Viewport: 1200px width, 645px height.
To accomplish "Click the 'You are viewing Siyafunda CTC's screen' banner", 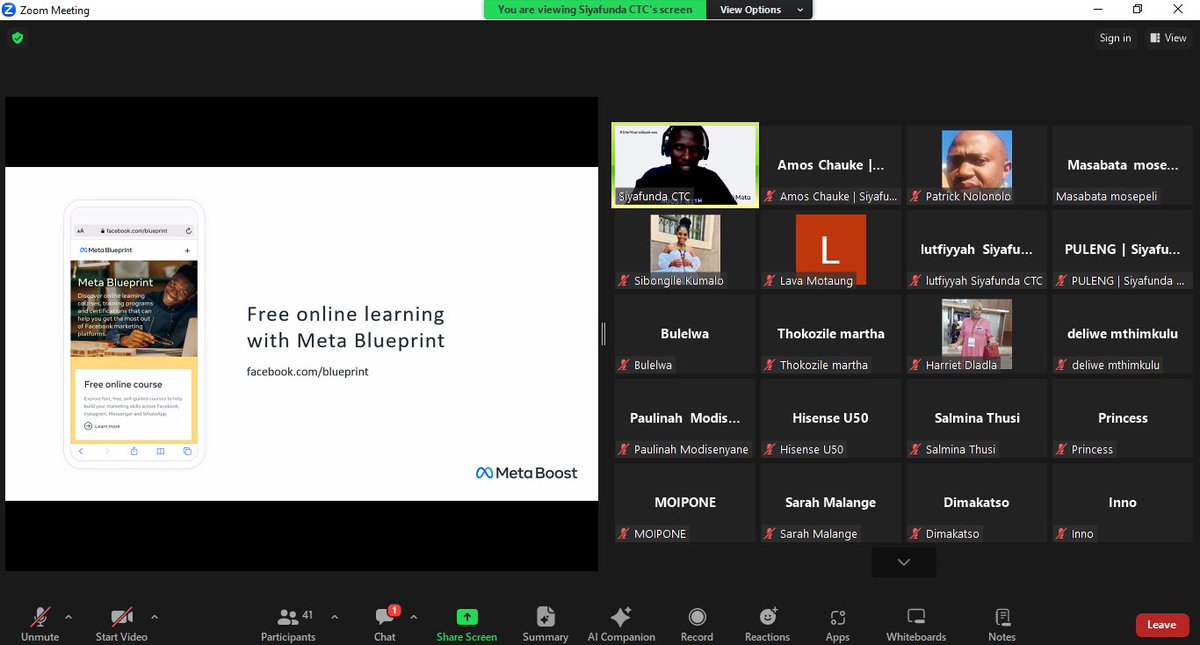I will [x=595, y=10].
